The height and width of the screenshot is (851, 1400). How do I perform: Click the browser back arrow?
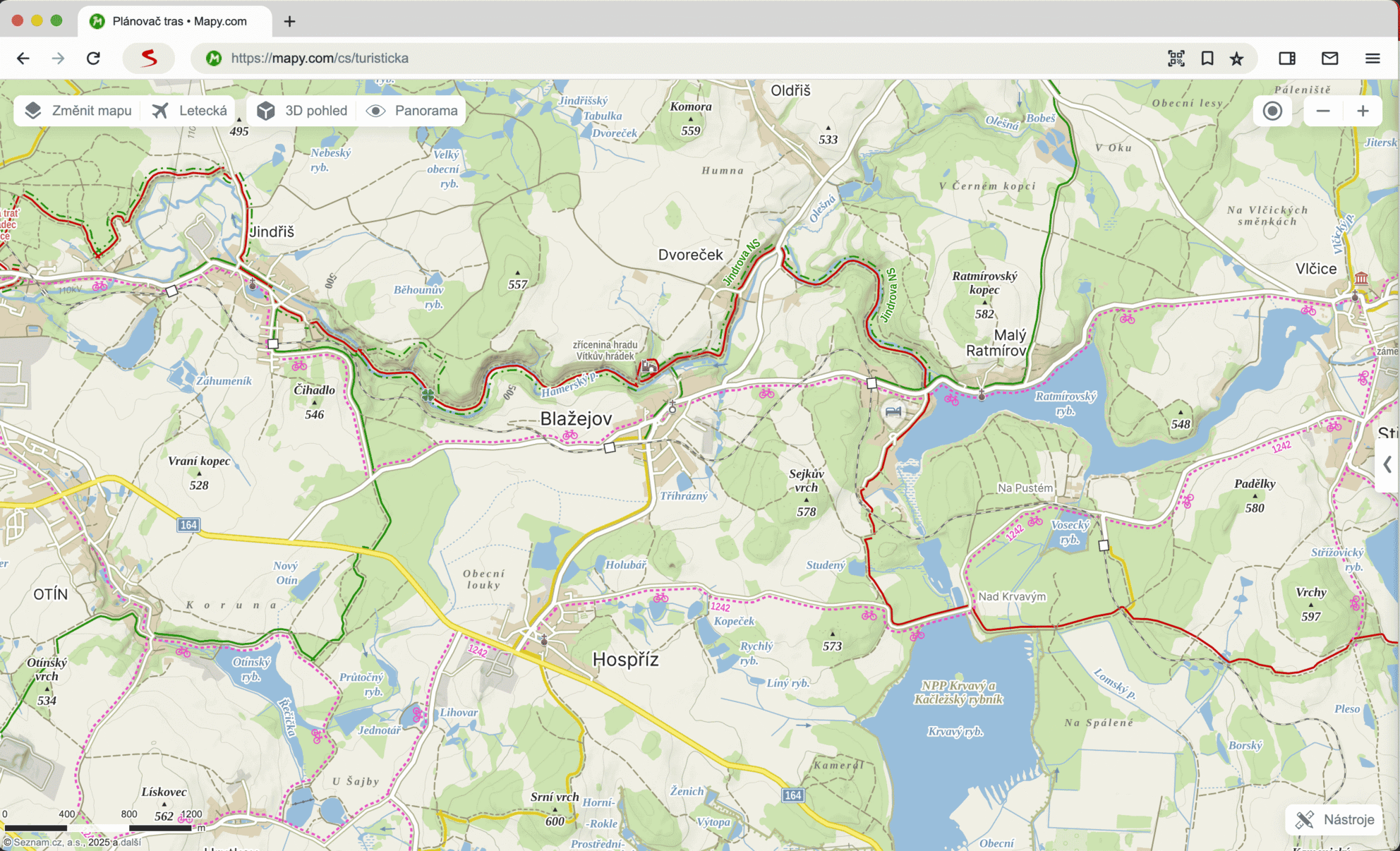23,59
